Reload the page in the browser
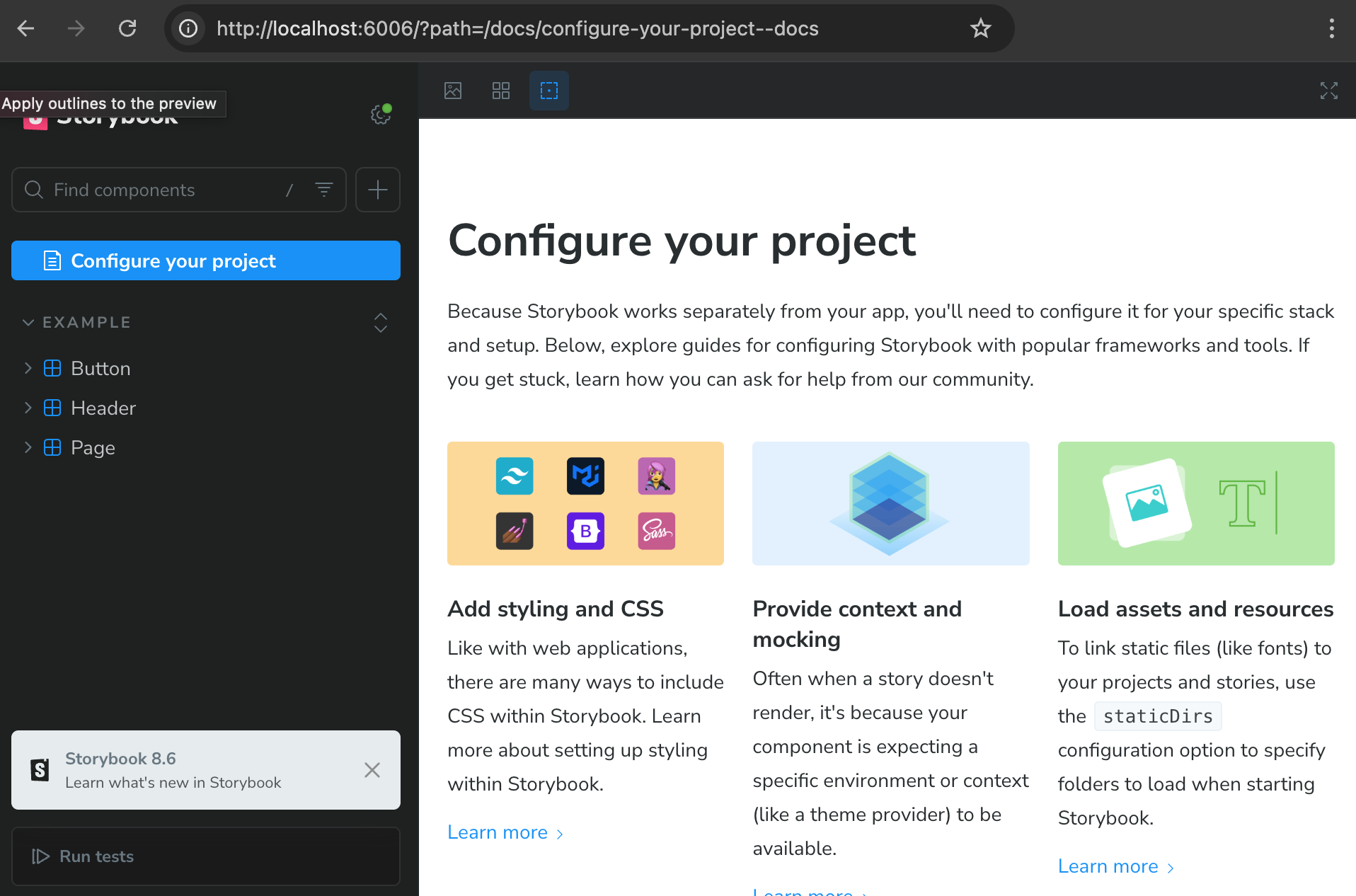 127,28
